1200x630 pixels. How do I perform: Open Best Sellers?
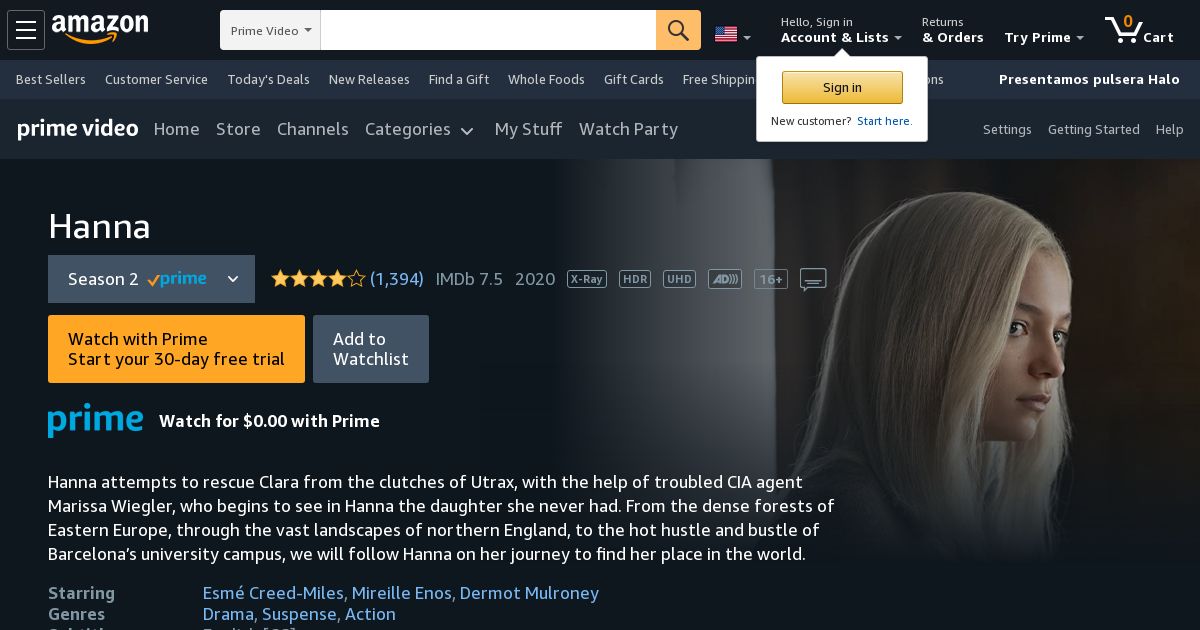[x=50, y=79]
